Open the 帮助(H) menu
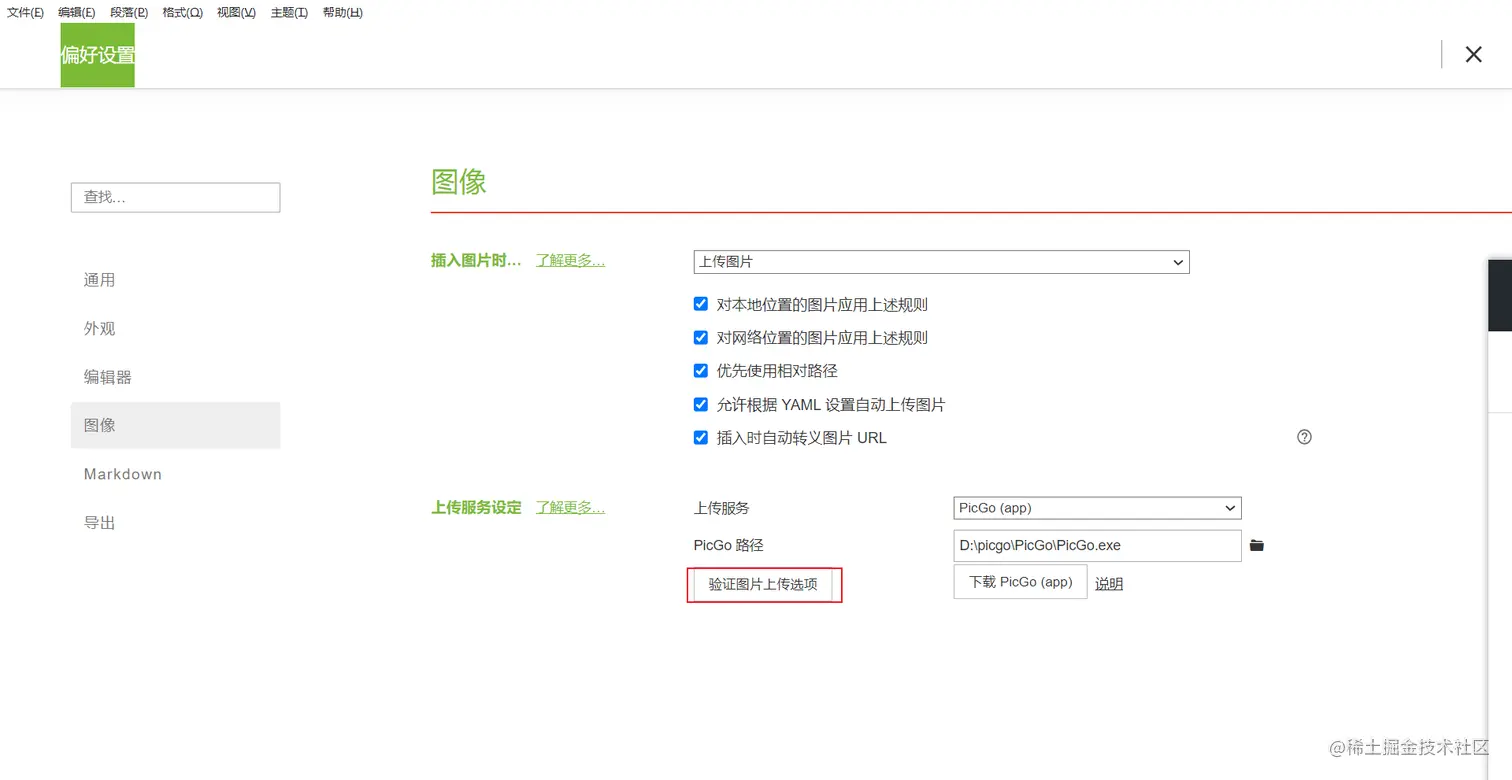 342,13
